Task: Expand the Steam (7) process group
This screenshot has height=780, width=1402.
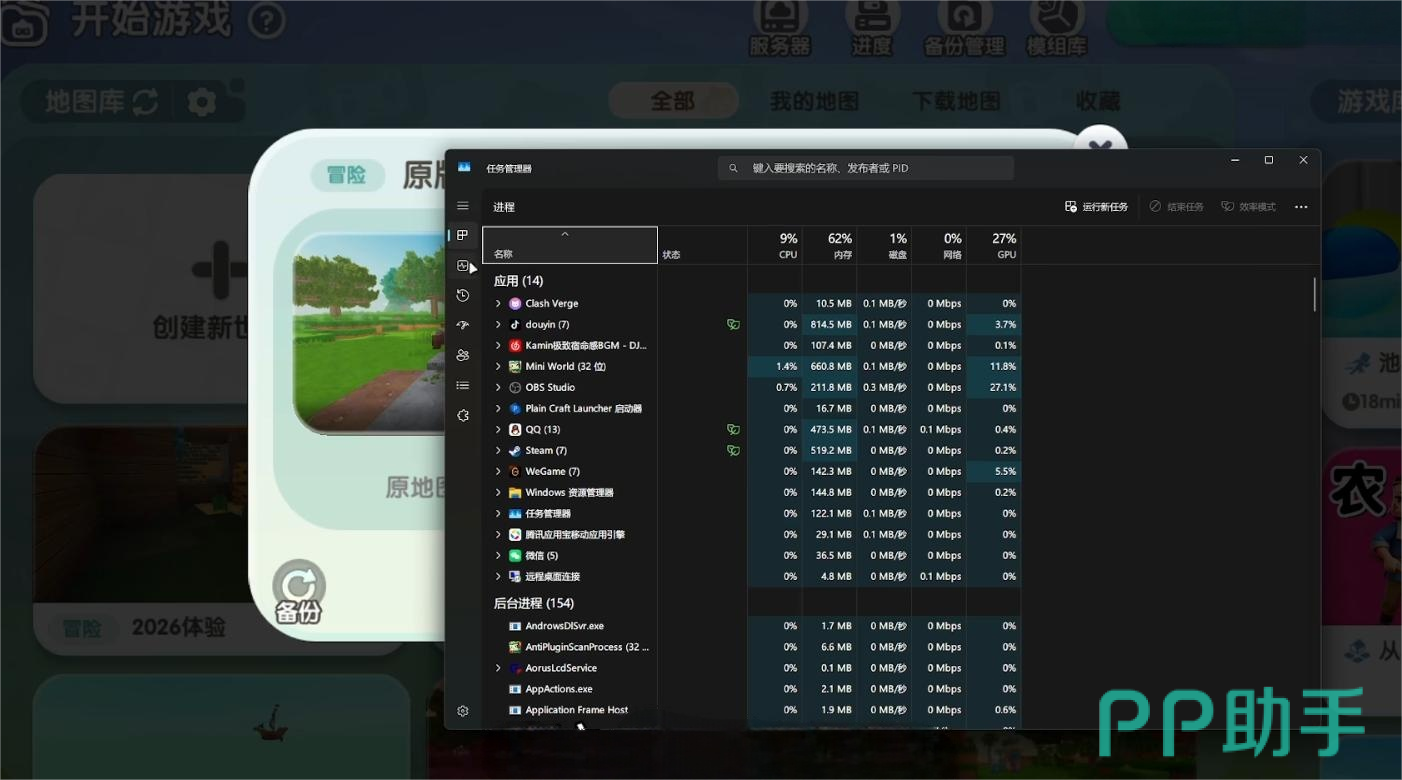Action: [x=498, y=451]
